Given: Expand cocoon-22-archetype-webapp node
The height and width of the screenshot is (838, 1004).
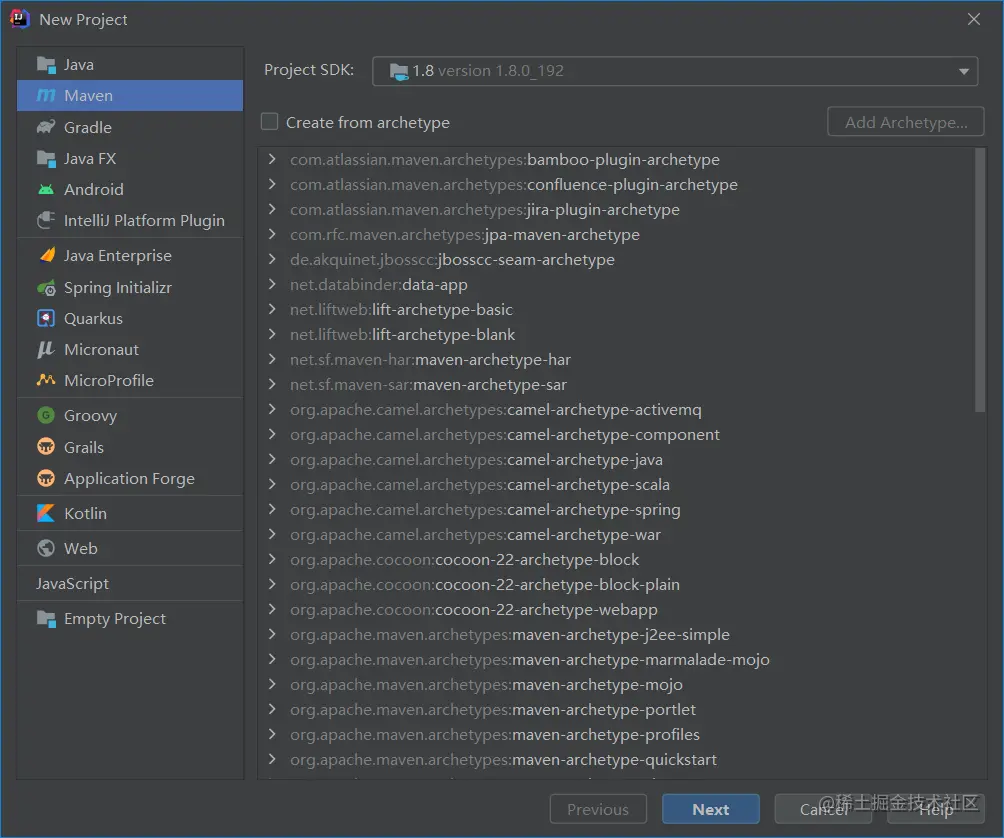Looking at the screenshot, I should pyautogui.click(x=272, y=609).
